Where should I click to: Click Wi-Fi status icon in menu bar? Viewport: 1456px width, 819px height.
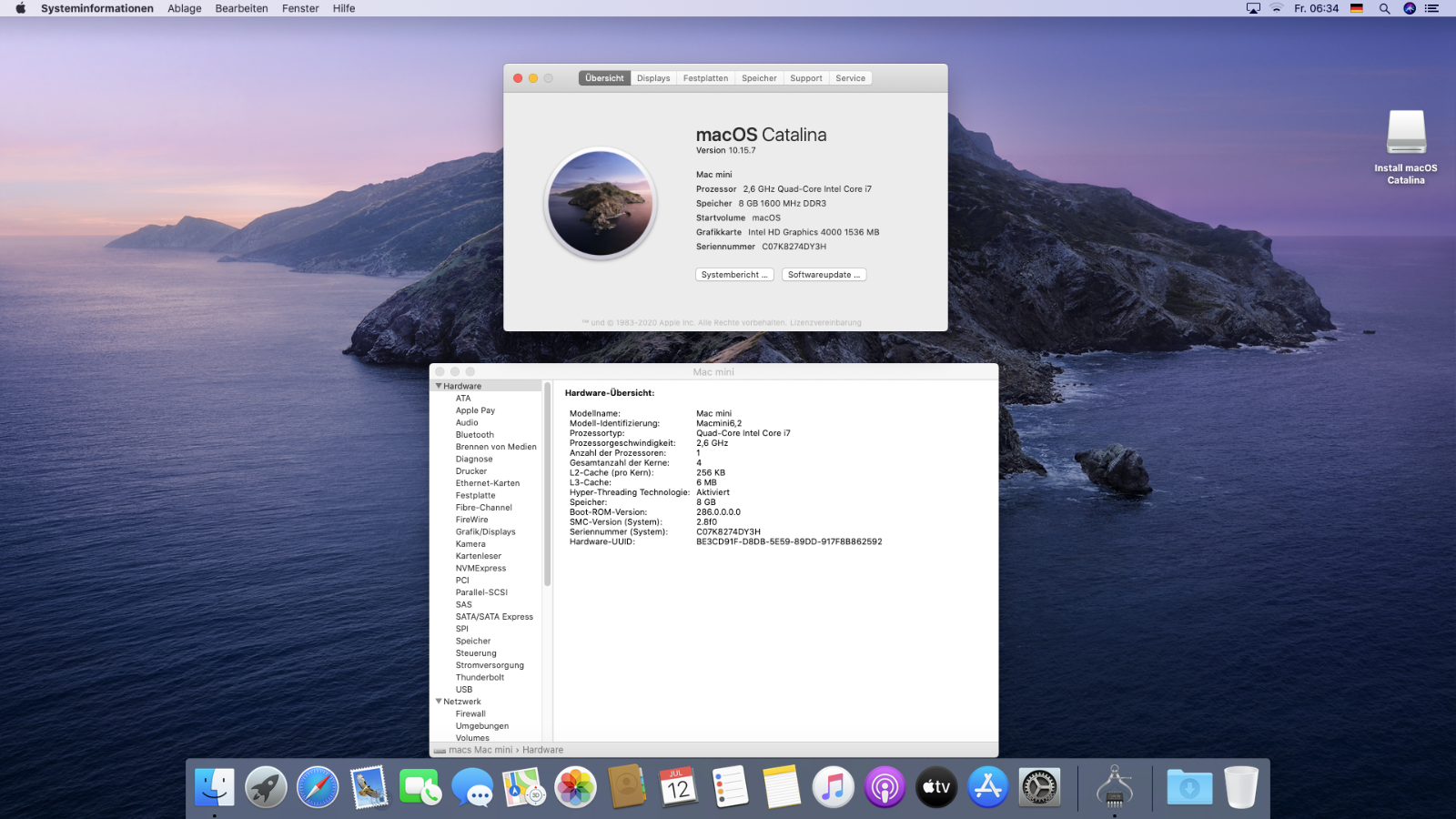tap(1277, 8)
